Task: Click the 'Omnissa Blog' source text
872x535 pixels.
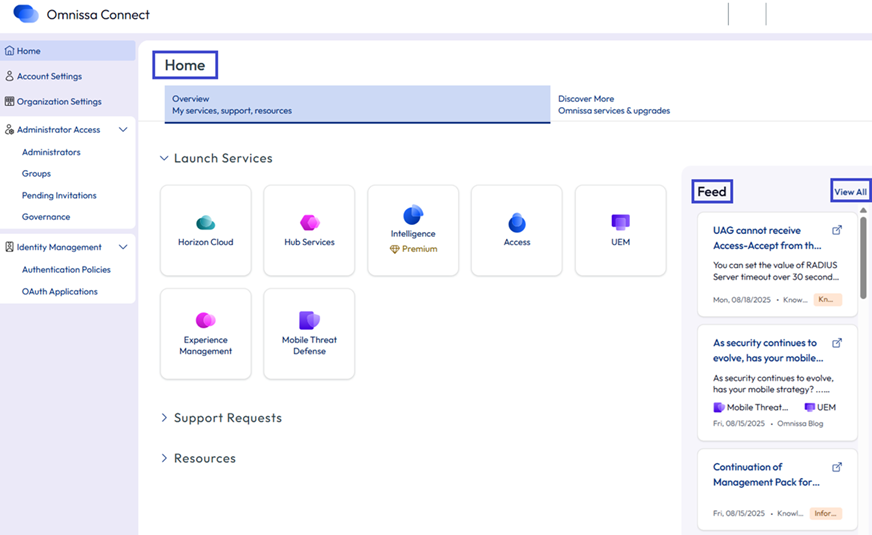Action: [800, 423]
